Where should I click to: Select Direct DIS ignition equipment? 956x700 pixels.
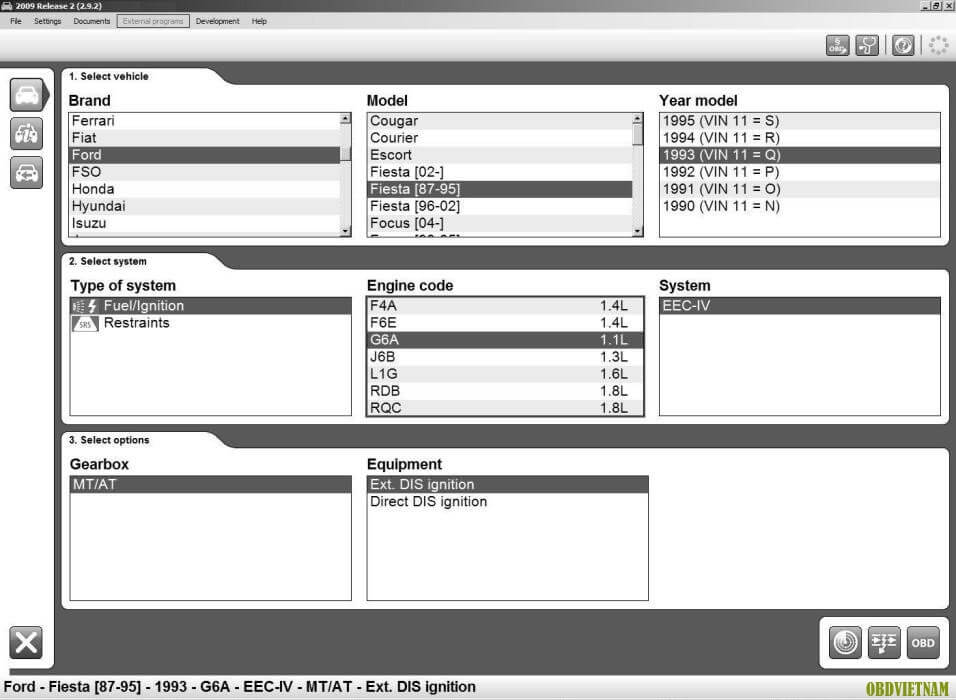507,501
